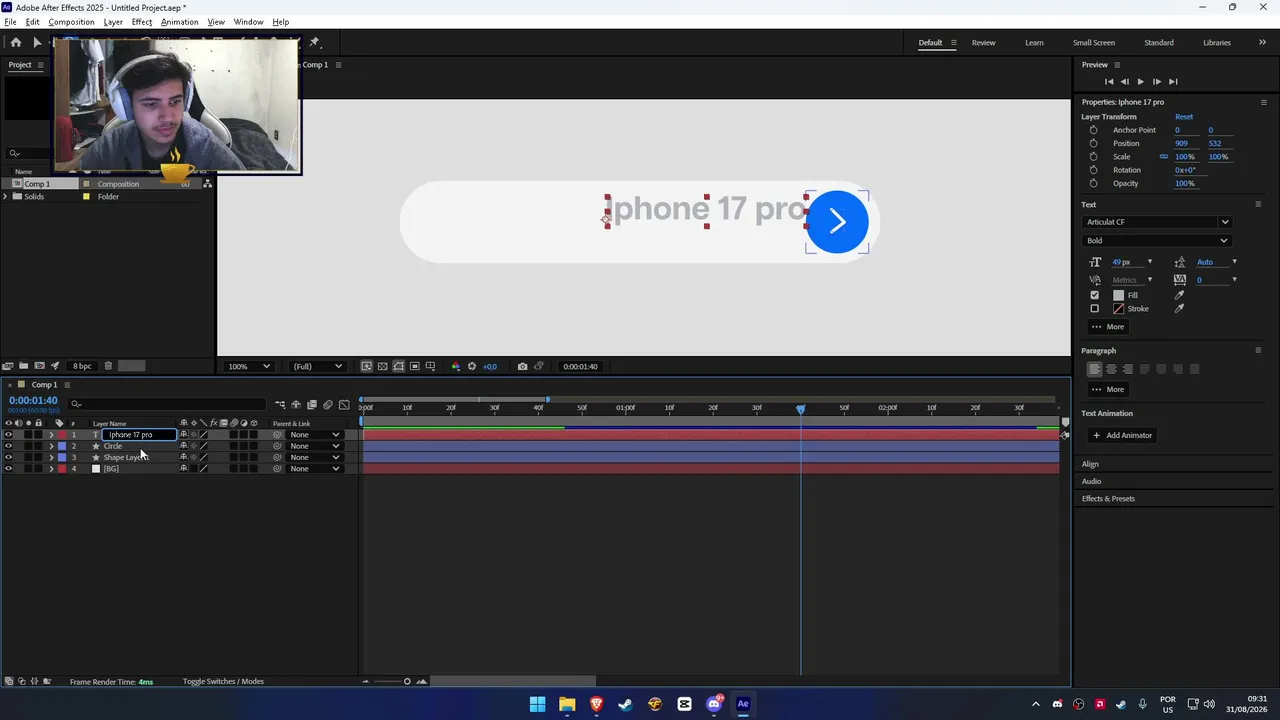Jump to last frame in Preview panel
The image size is (1280, 720).
(x=1173, y=81)
